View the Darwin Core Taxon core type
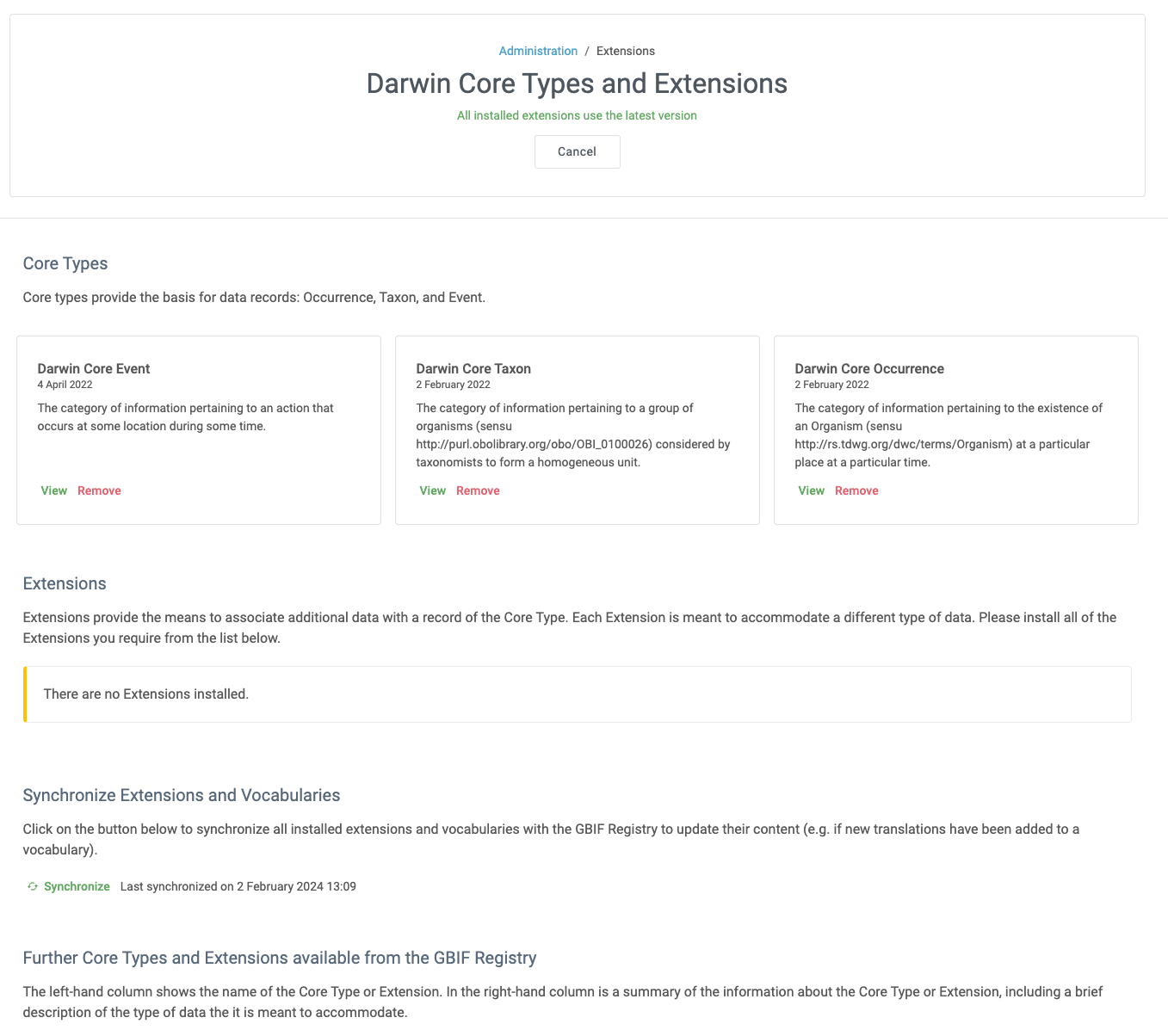Screen dimensions: 1168x1036 432,490
